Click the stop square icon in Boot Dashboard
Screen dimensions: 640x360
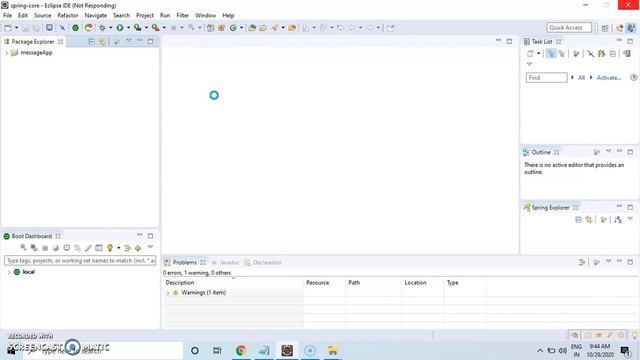(45, 248)
